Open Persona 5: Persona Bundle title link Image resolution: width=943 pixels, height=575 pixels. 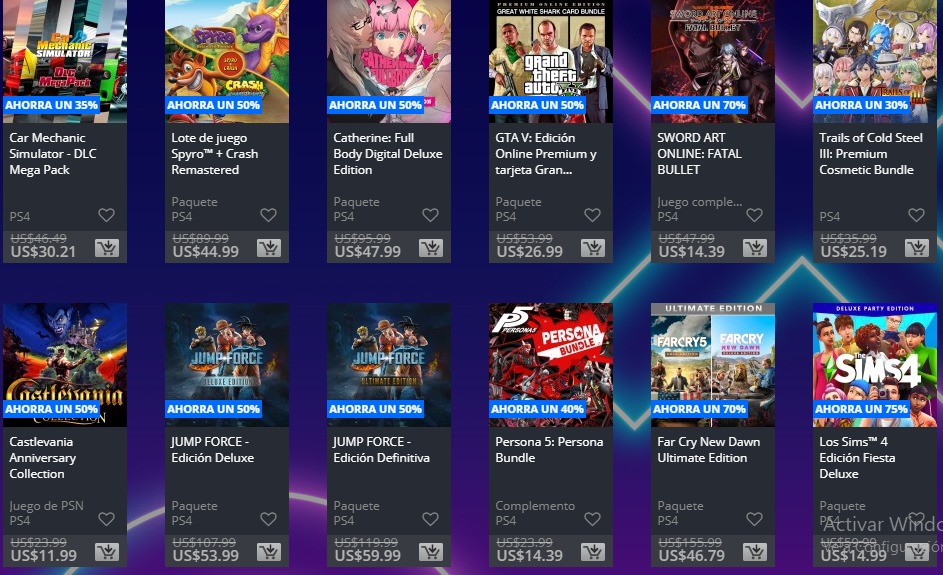pos(549,449)
